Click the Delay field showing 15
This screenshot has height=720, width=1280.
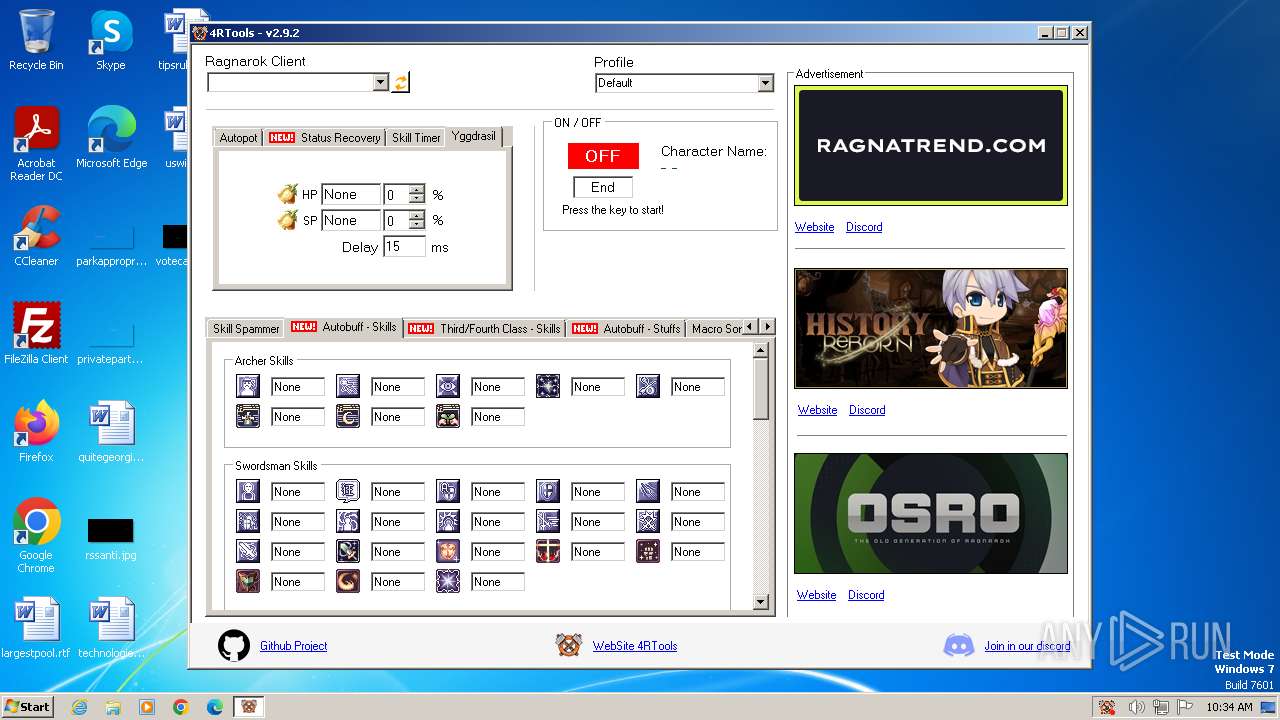tap(404, 246)
